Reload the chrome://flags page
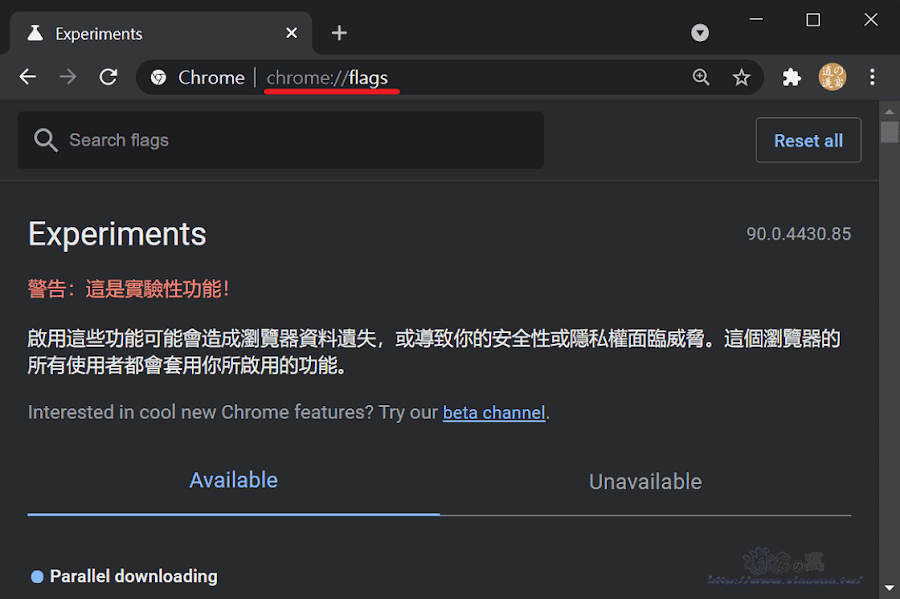Screen dimensions: 900x599 pyautogui.click(x=108, y=76)
